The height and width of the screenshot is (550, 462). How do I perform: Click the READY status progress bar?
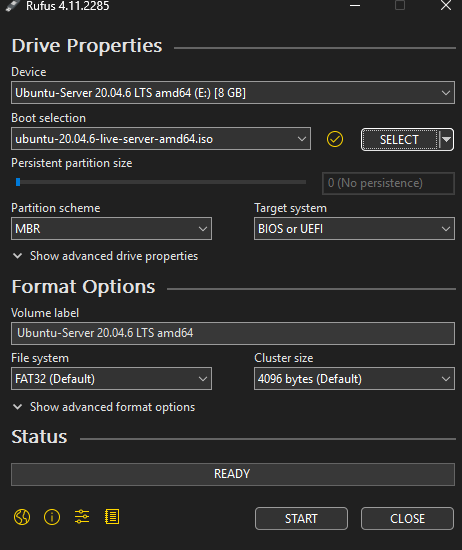[233, 474]
